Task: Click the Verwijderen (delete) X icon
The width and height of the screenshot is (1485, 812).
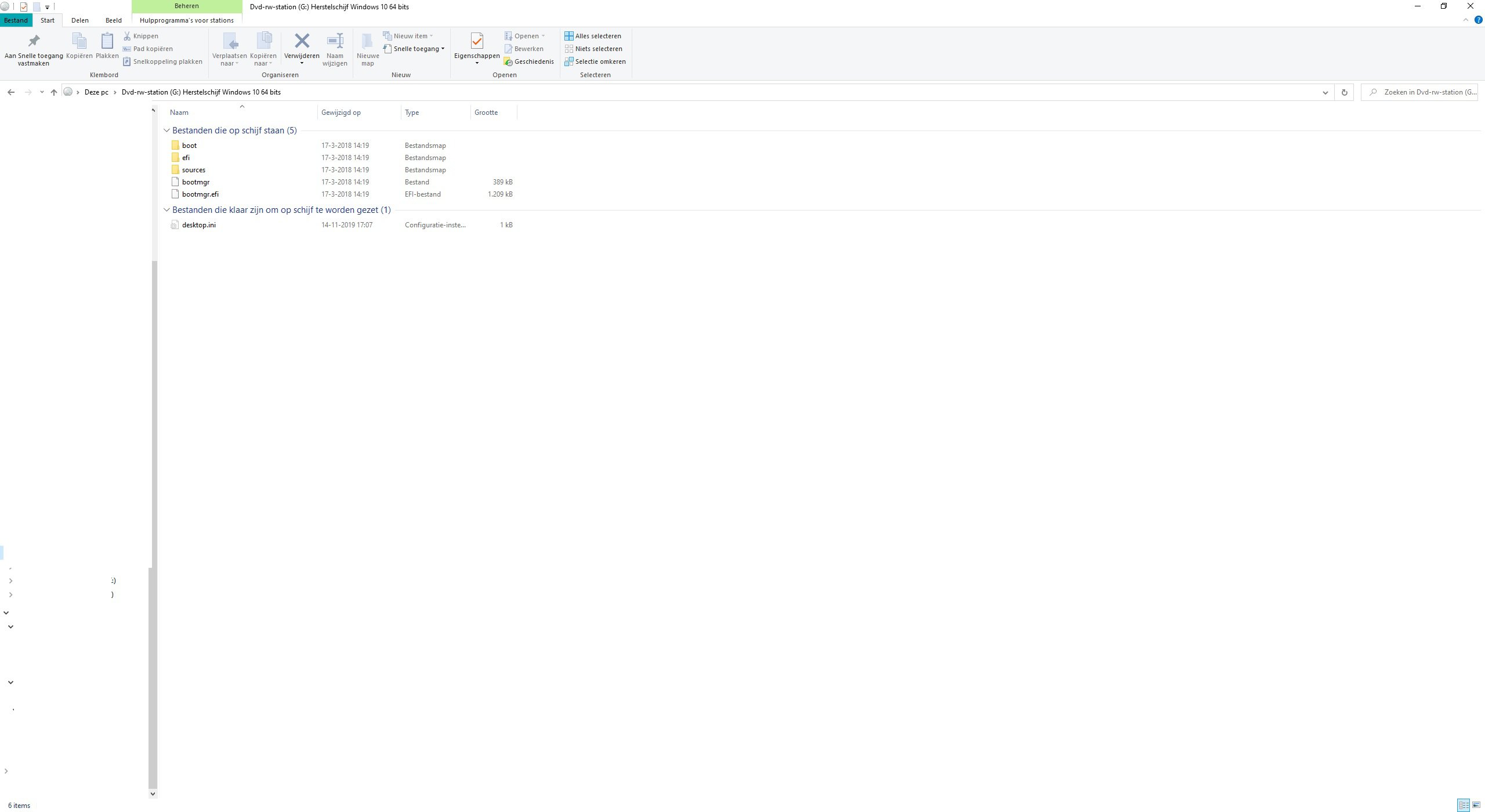Action: (302, 41)
